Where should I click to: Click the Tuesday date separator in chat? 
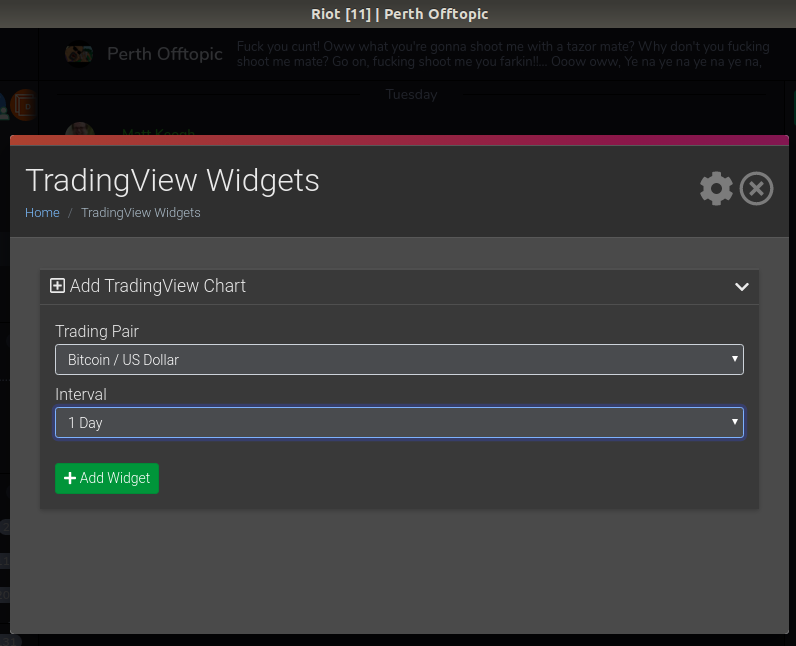411,94
